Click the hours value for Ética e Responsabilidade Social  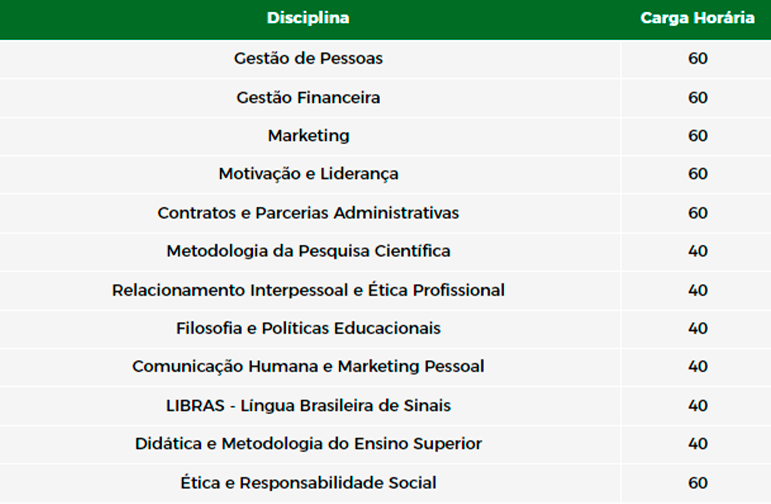(x=698, y=483)
